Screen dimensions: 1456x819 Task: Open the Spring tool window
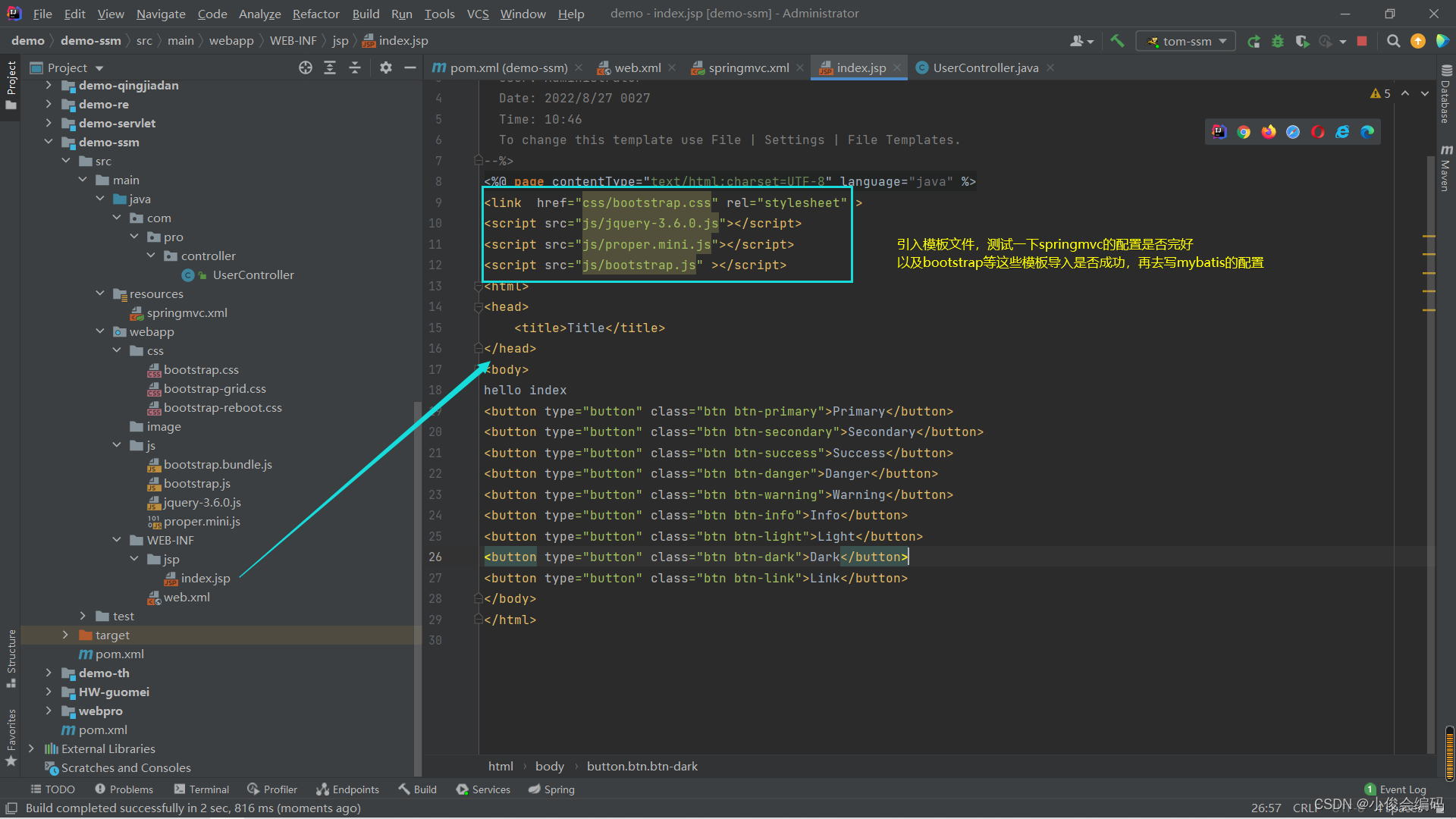click(x=551, y=789)
